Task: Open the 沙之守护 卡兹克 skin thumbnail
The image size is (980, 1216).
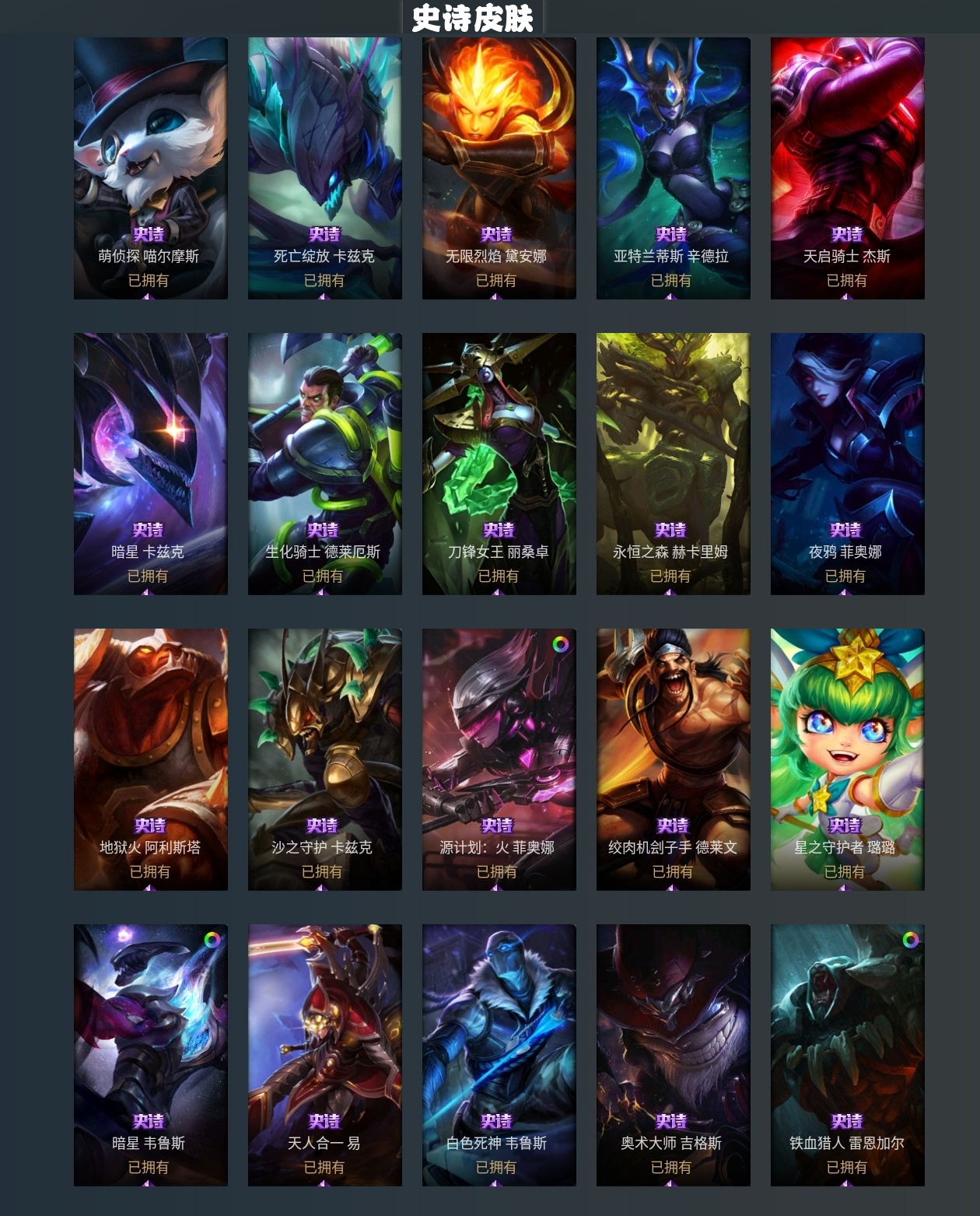Action: [x=325, y=759]
